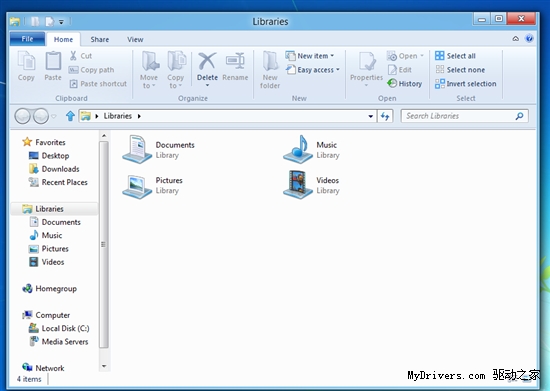Open the Easy access dropdown

click(x=313, y=70)
